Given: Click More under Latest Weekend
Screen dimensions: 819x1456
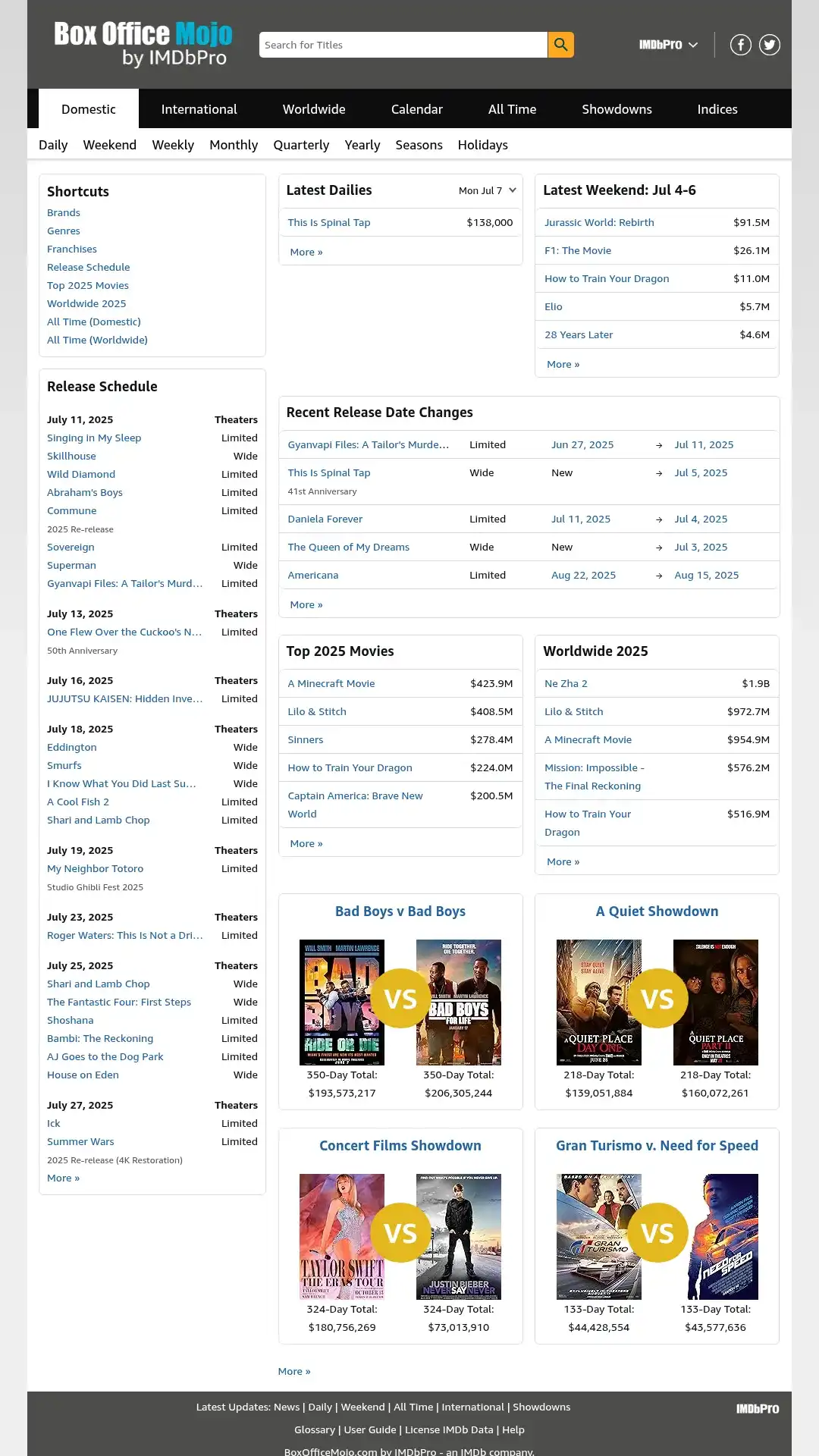Looking at the screenshot, I should (x=563, y=365).
